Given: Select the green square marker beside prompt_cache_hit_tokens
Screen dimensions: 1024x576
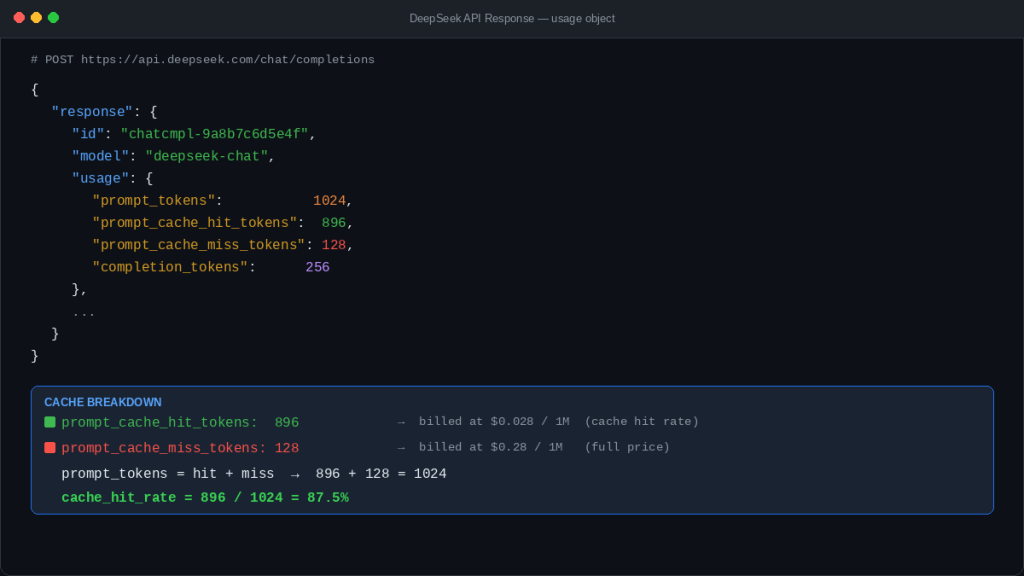Looking at the screenshot, I should coord(49,422).
